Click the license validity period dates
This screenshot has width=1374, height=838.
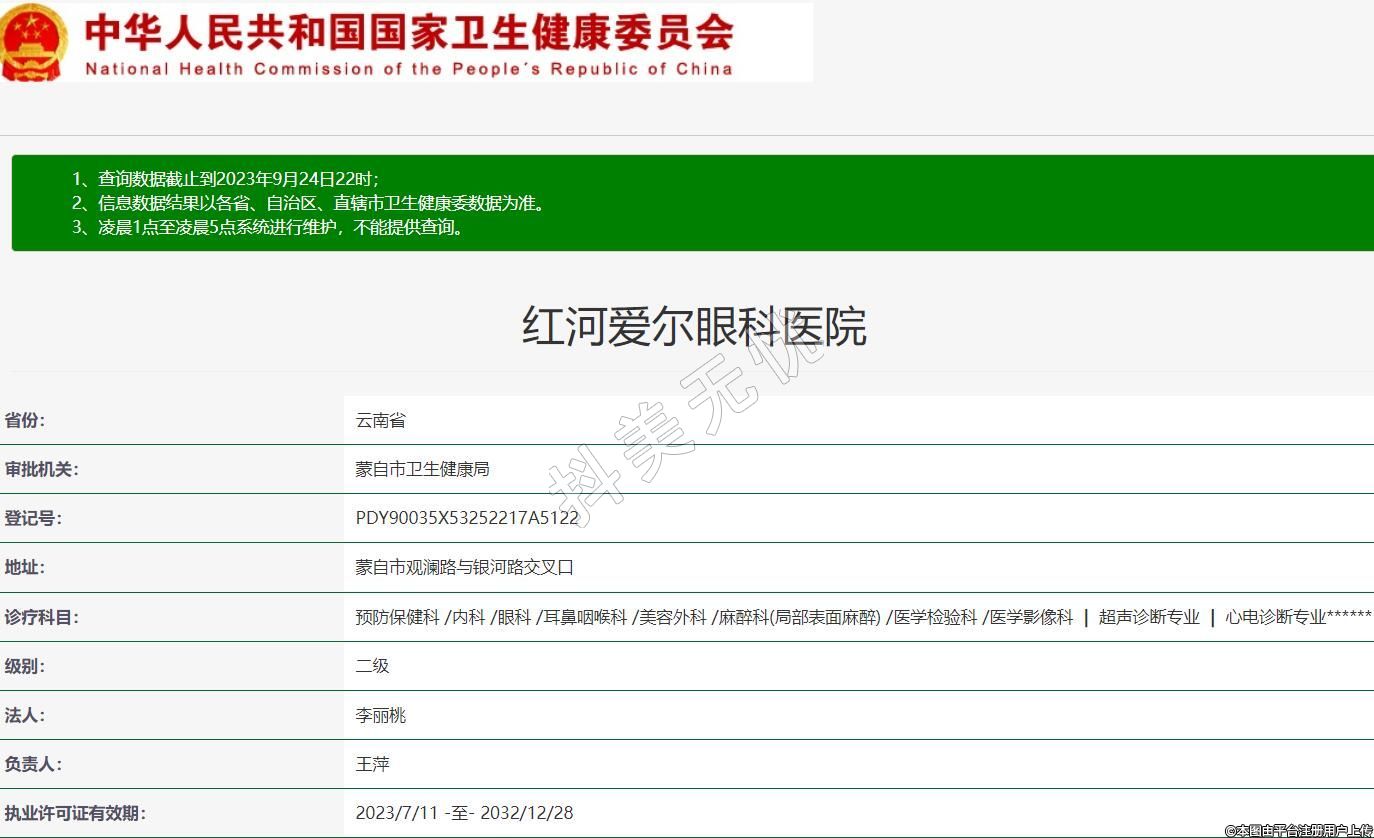tap(464, 813)
